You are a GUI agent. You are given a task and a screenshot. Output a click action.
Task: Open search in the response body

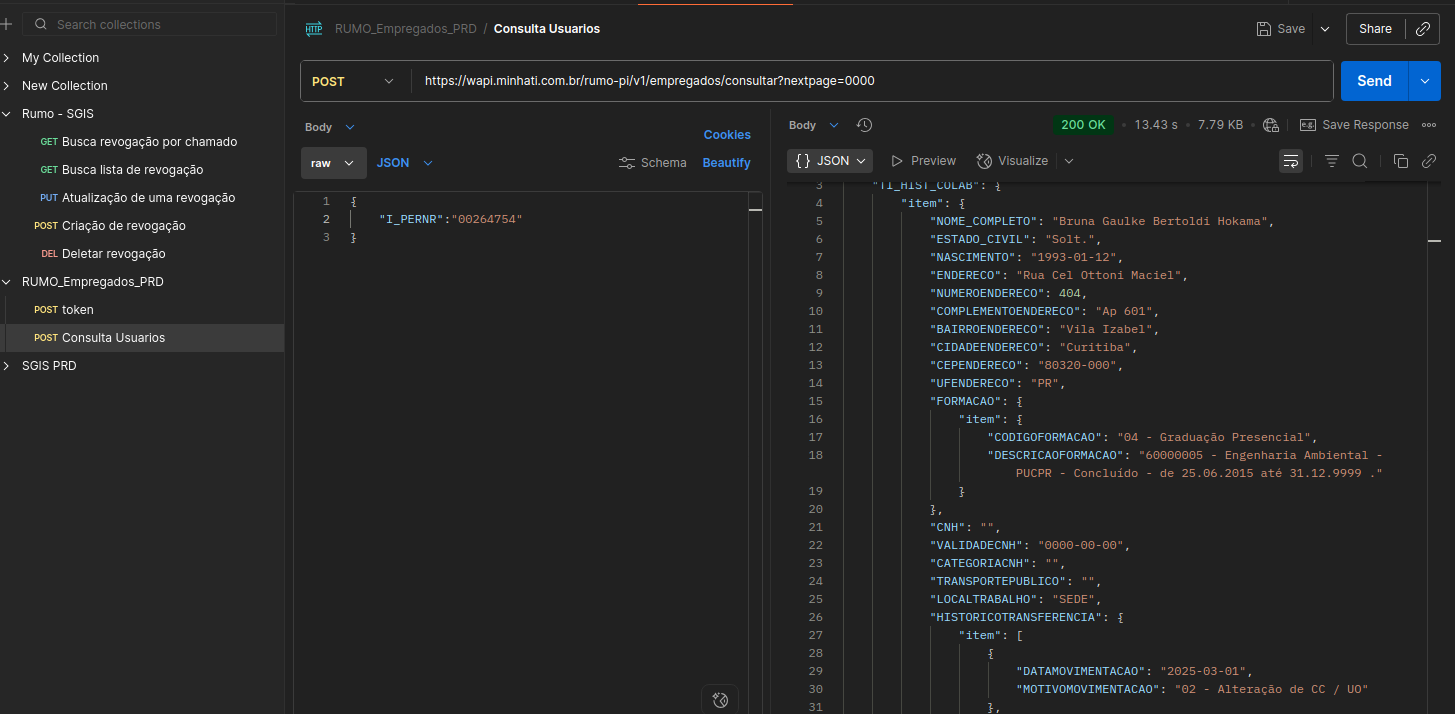click(1359, 161)
